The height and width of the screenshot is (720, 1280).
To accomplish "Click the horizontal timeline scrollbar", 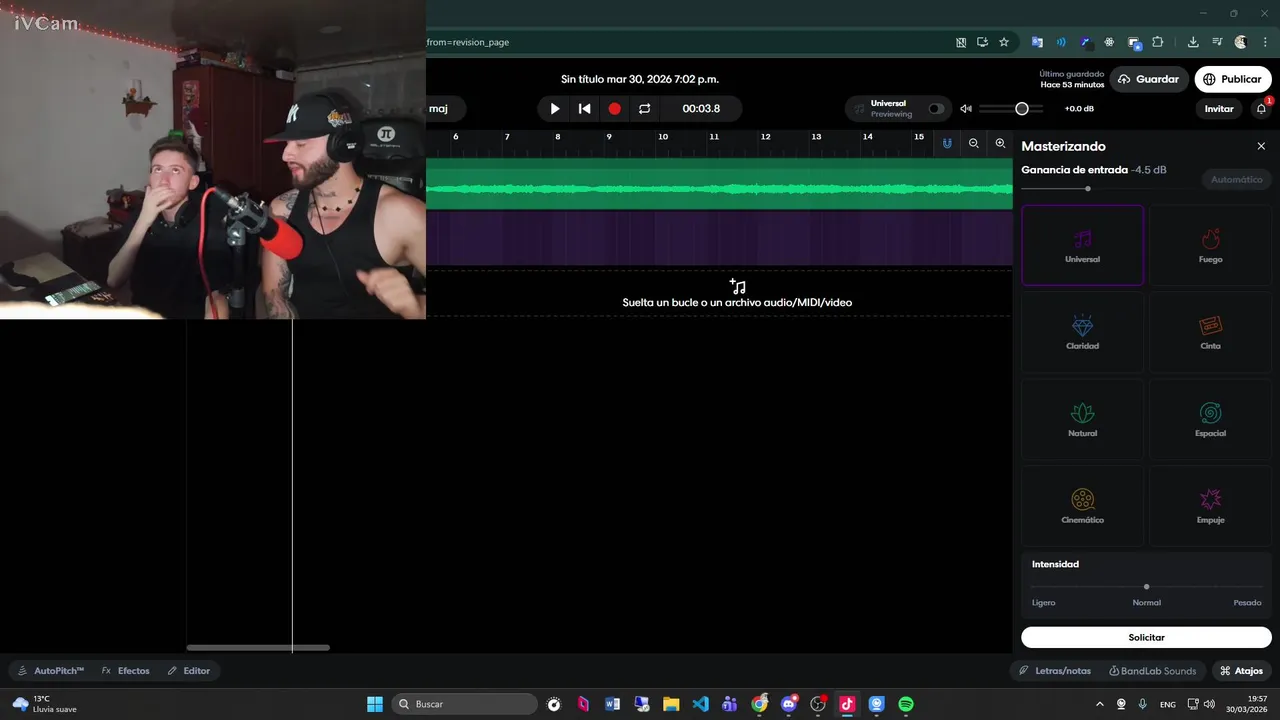I will tap(258, 648).
